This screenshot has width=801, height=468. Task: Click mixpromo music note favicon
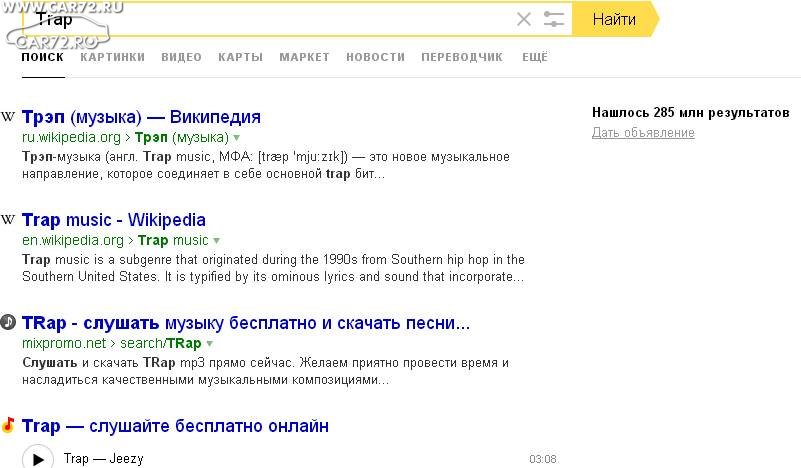coord(8,322)
